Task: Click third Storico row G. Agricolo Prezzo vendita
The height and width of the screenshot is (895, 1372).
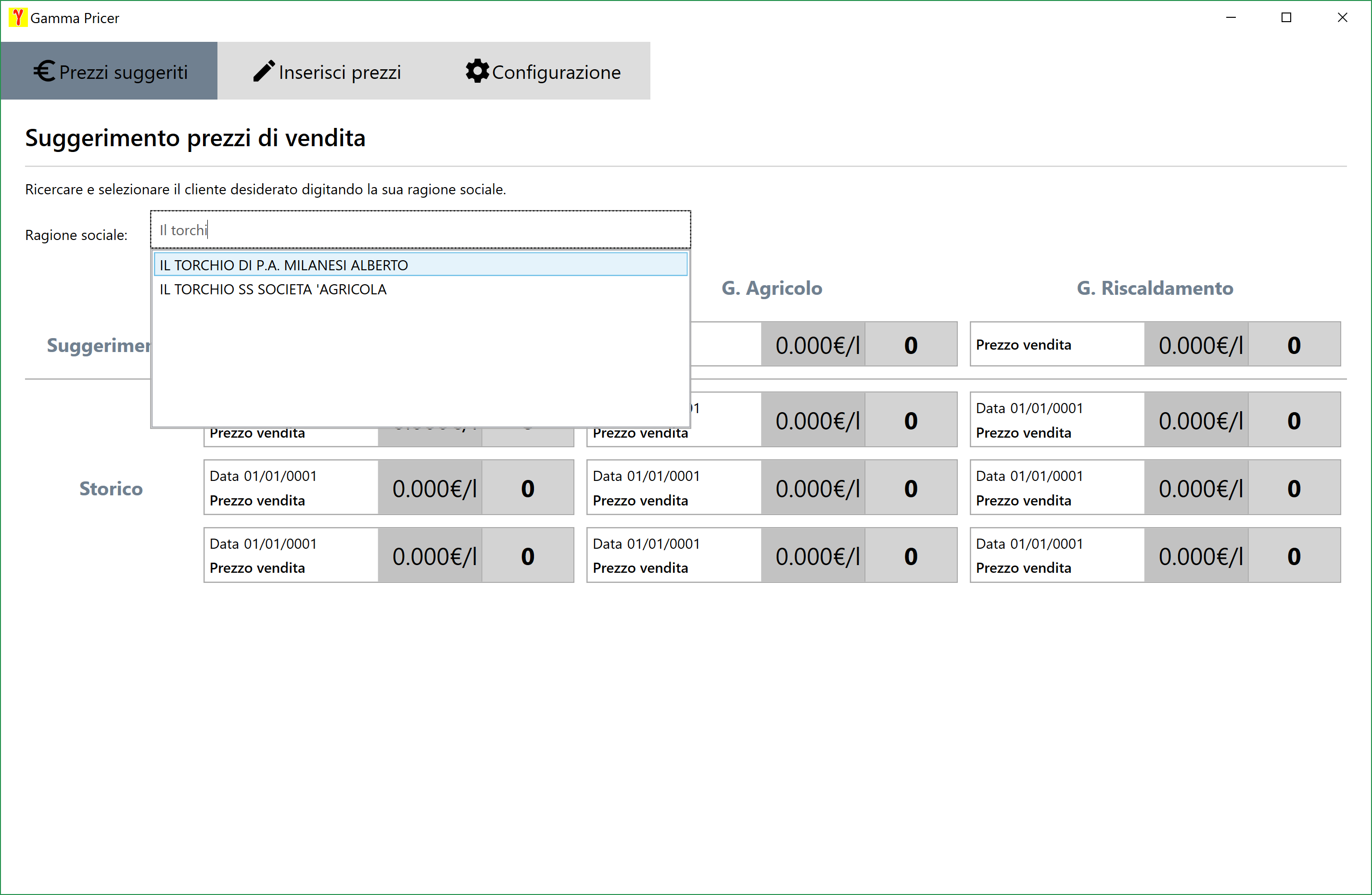Action: point(640,567)
